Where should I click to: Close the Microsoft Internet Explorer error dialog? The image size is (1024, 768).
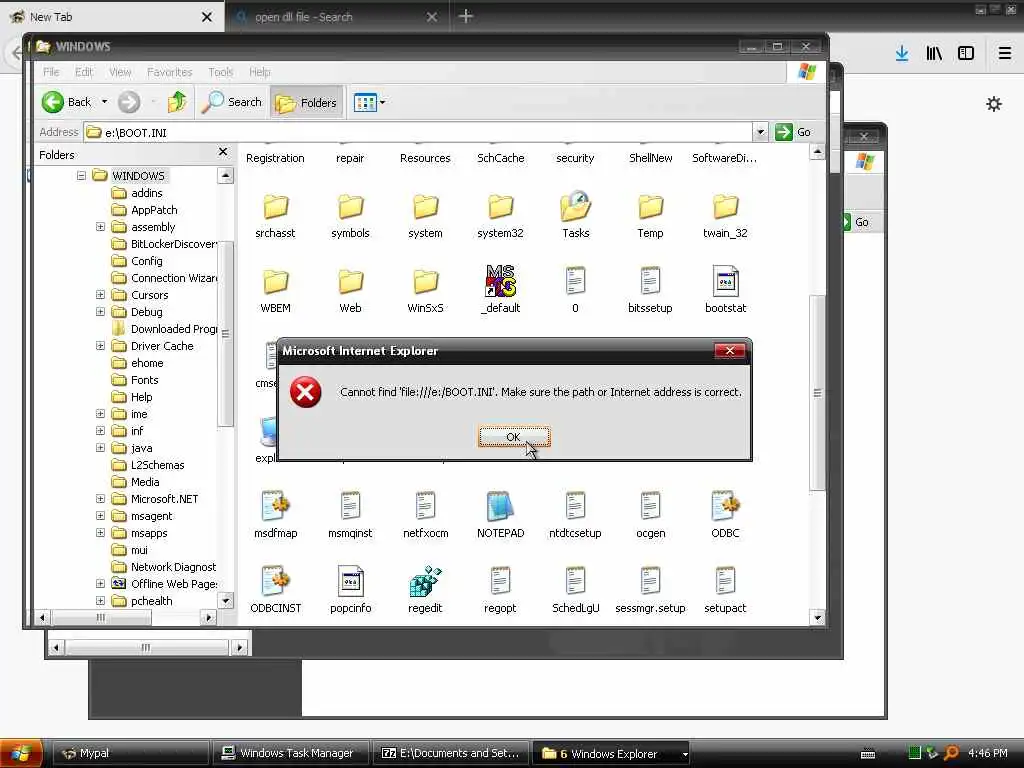point(729,351)
